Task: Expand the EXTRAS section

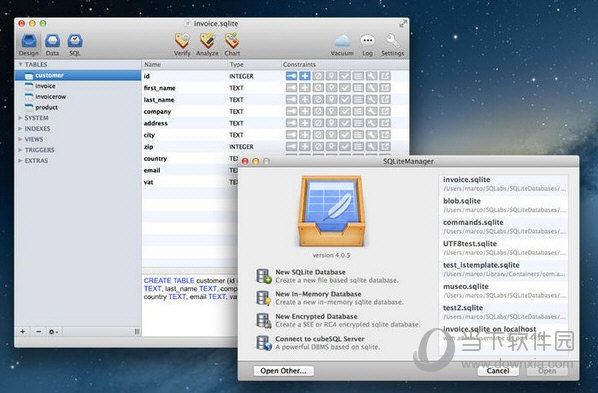Action: tap(20, 161)
